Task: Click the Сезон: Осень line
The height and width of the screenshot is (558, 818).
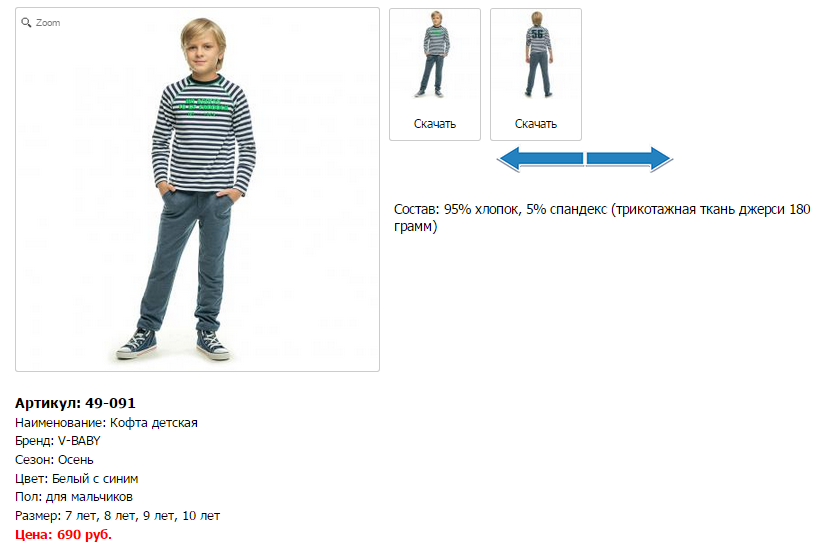Action: pos(54,460)
